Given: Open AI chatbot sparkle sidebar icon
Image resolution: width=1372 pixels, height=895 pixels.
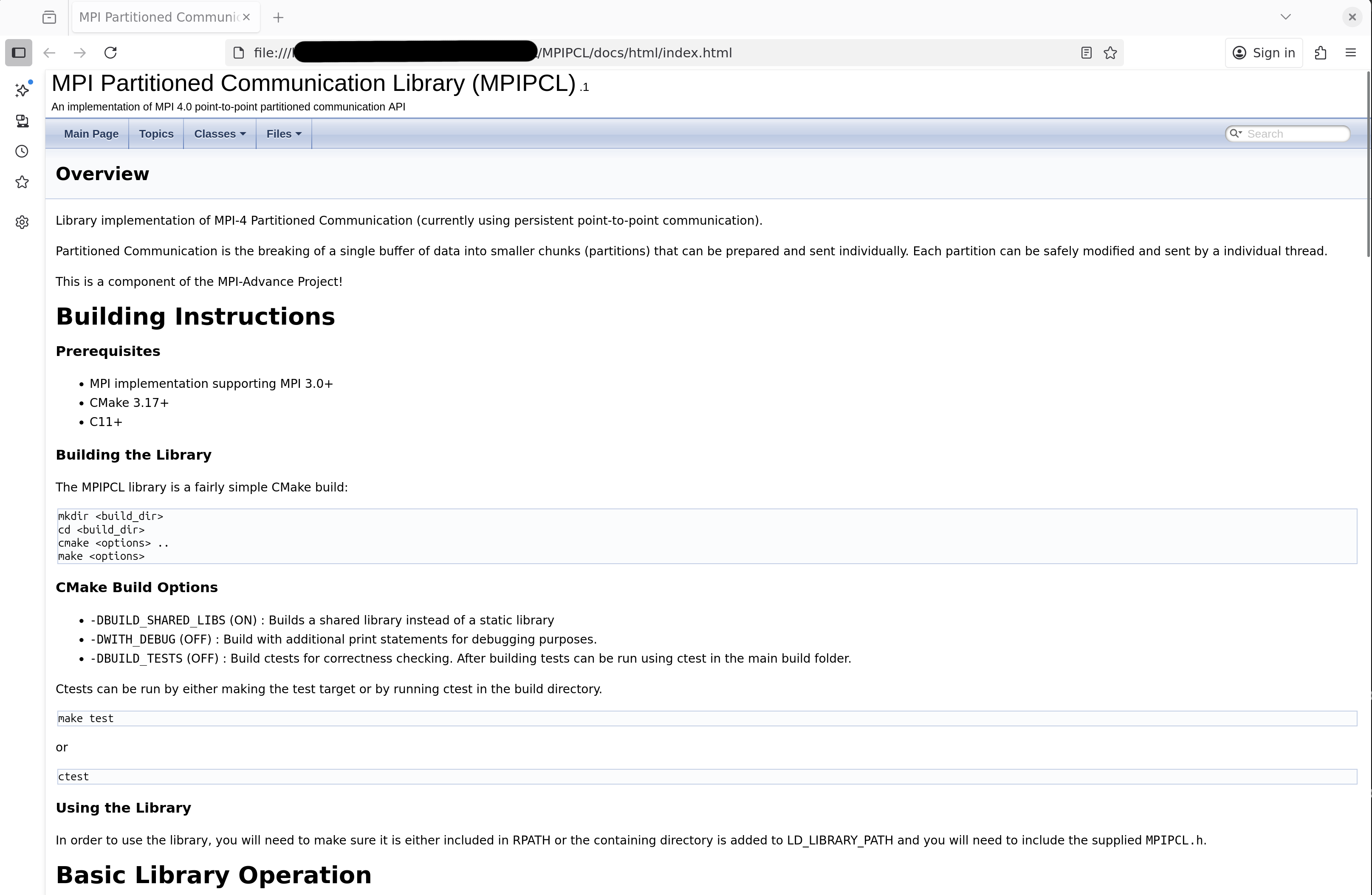Looking at the screenshot, I should (x=23, y=90).
